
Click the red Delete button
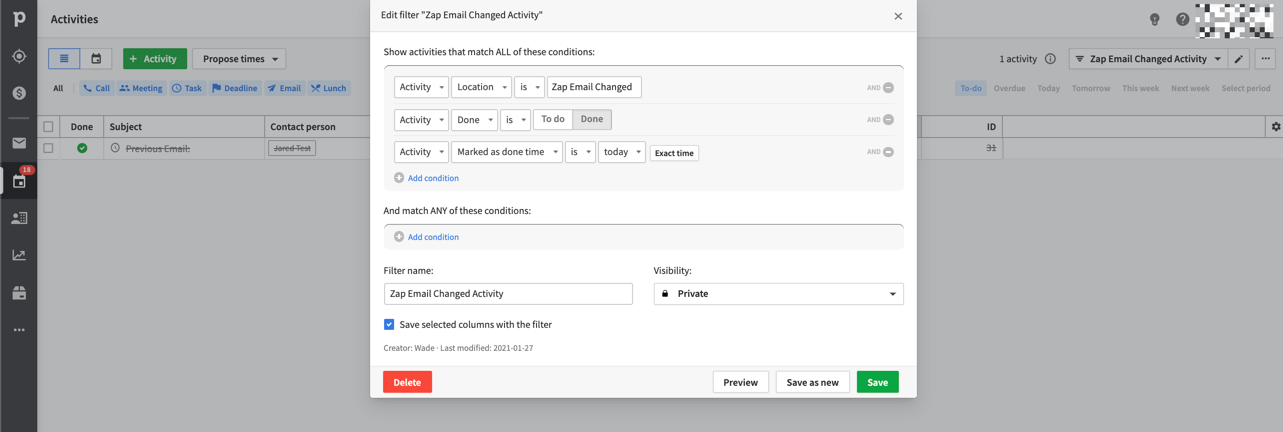pyautogui.click(x=407, y=382)
